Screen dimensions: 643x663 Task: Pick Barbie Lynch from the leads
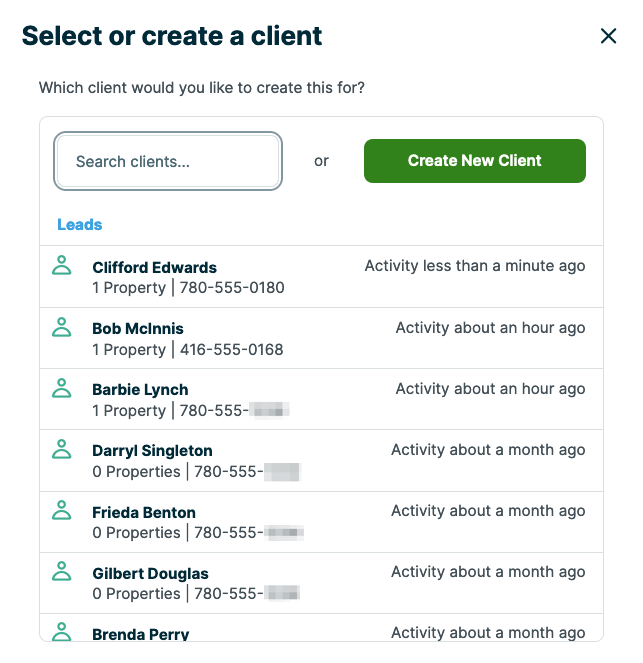click(140, 389)
